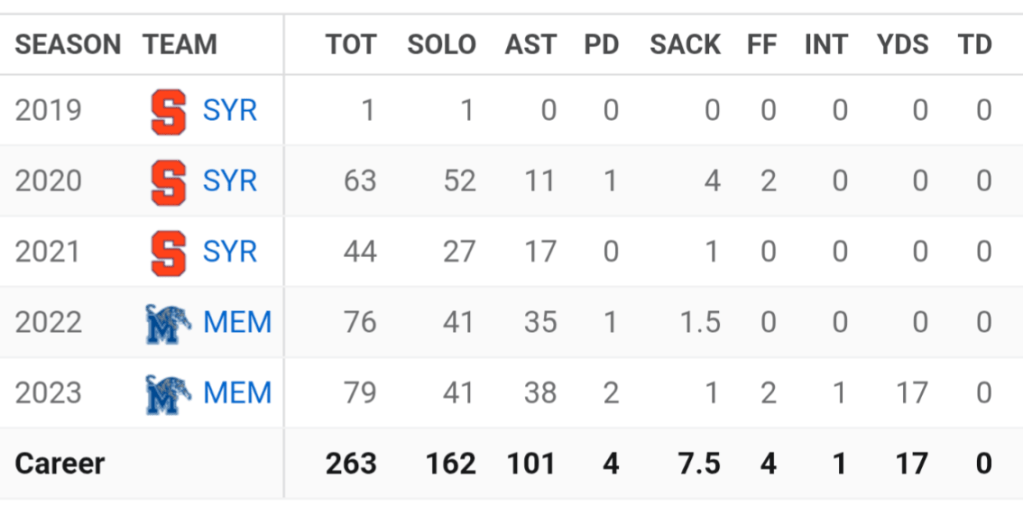Open the SYR team link for 2020
The image size is (1023, 506).
[x=230, y=181]
